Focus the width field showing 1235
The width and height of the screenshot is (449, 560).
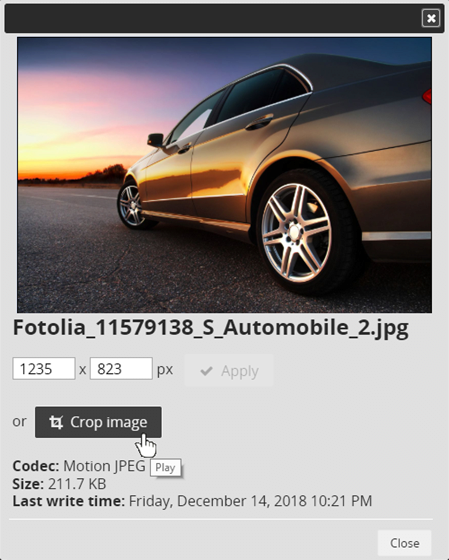44,368
